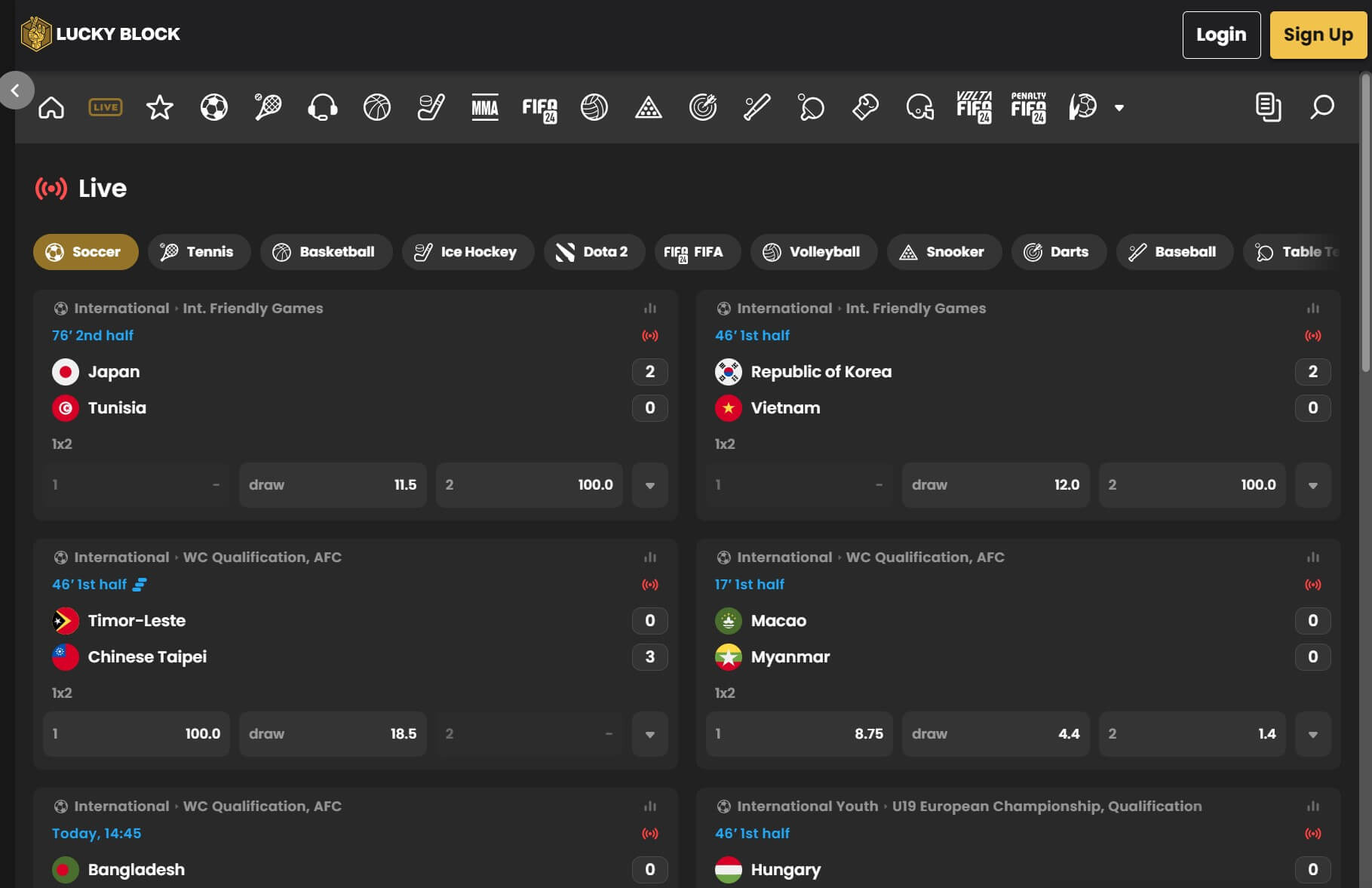Open live stream icon for Japan vs Tunisia
This screenshot has width=1372, height=888.
click(x=650, y=336)
